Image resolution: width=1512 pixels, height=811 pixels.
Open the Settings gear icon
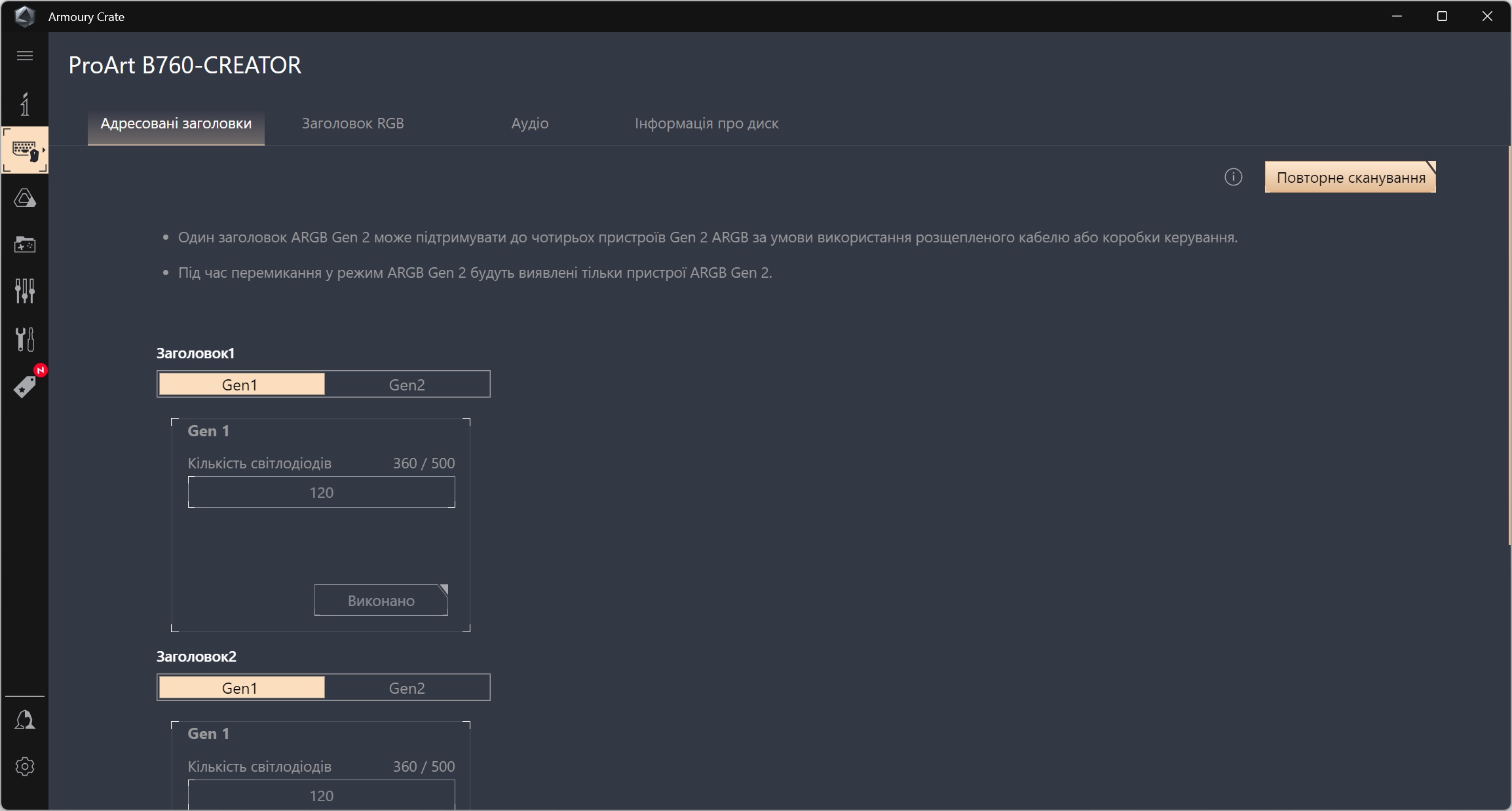[25, 766]
